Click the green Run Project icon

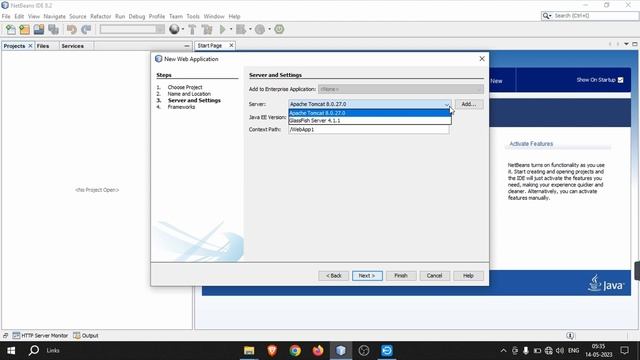[222, 29]
